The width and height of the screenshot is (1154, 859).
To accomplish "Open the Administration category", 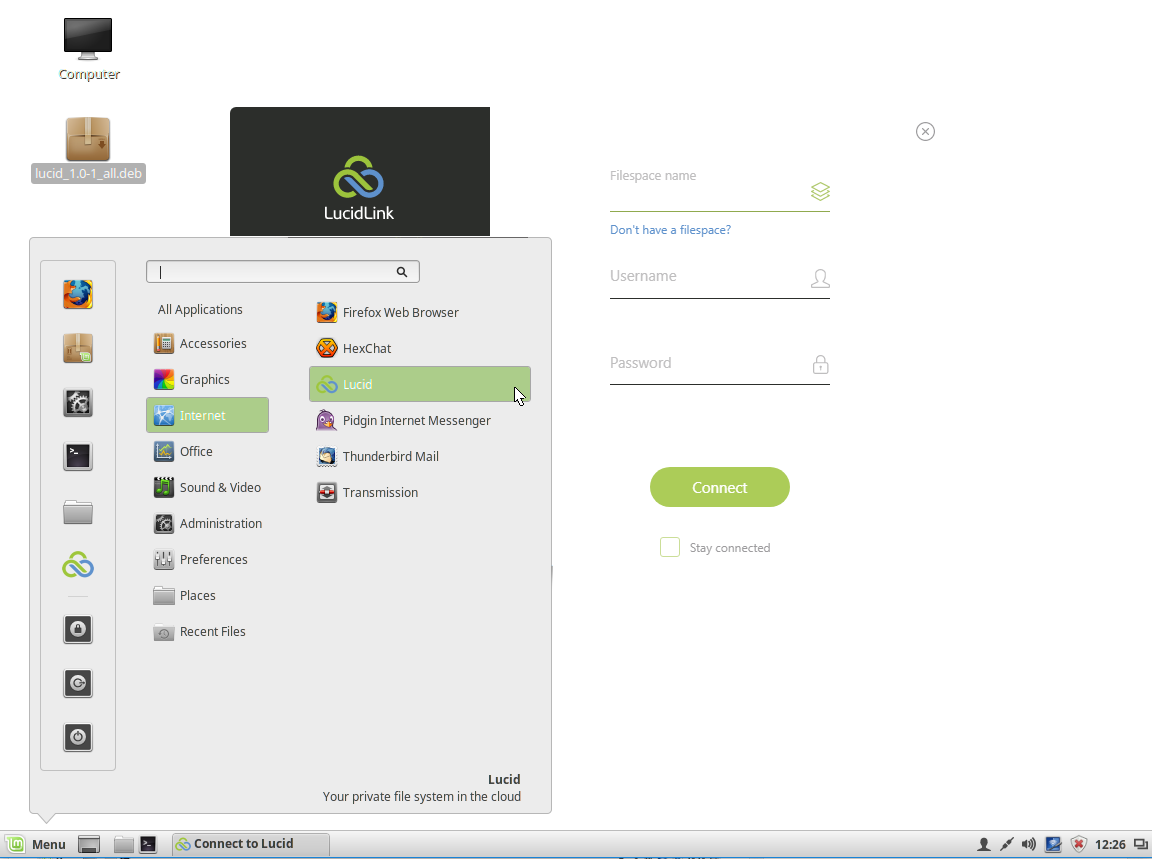I will [x=208, y=523].
